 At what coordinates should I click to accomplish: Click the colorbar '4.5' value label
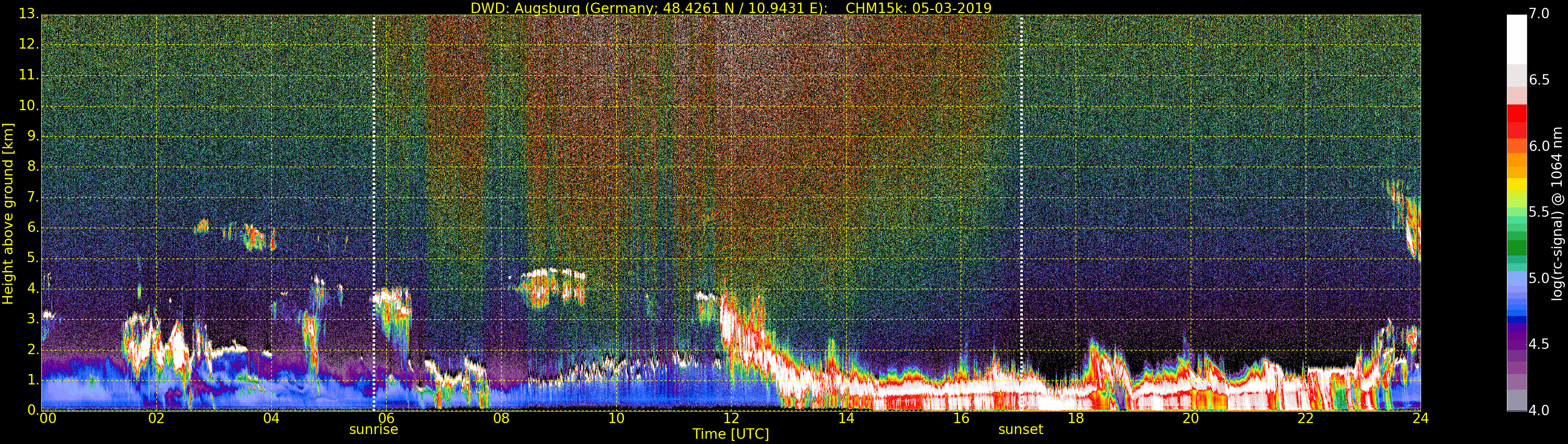(1539, 344)
